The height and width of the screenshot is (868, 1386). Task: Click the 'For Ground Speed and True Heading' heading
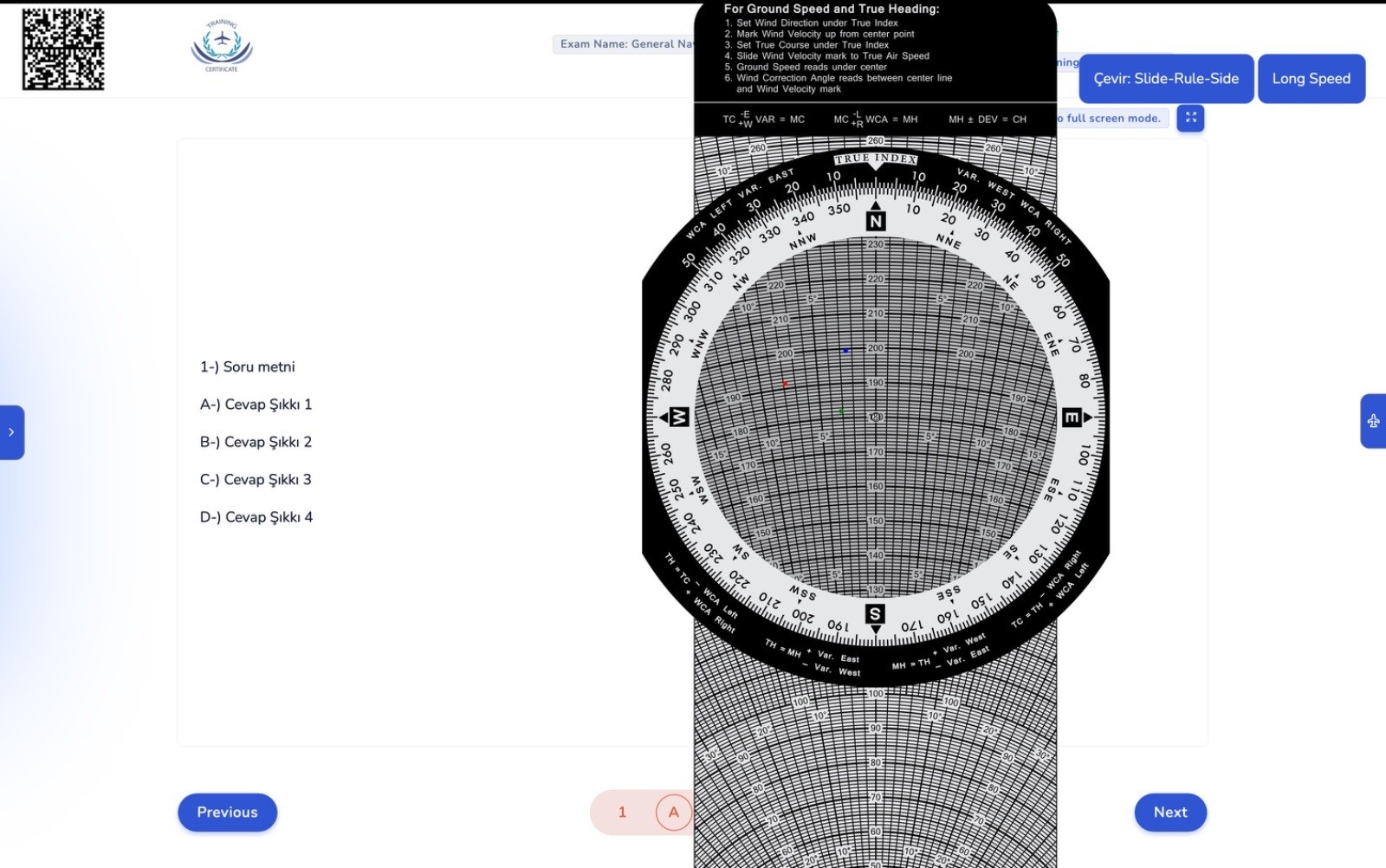point(832,9)
